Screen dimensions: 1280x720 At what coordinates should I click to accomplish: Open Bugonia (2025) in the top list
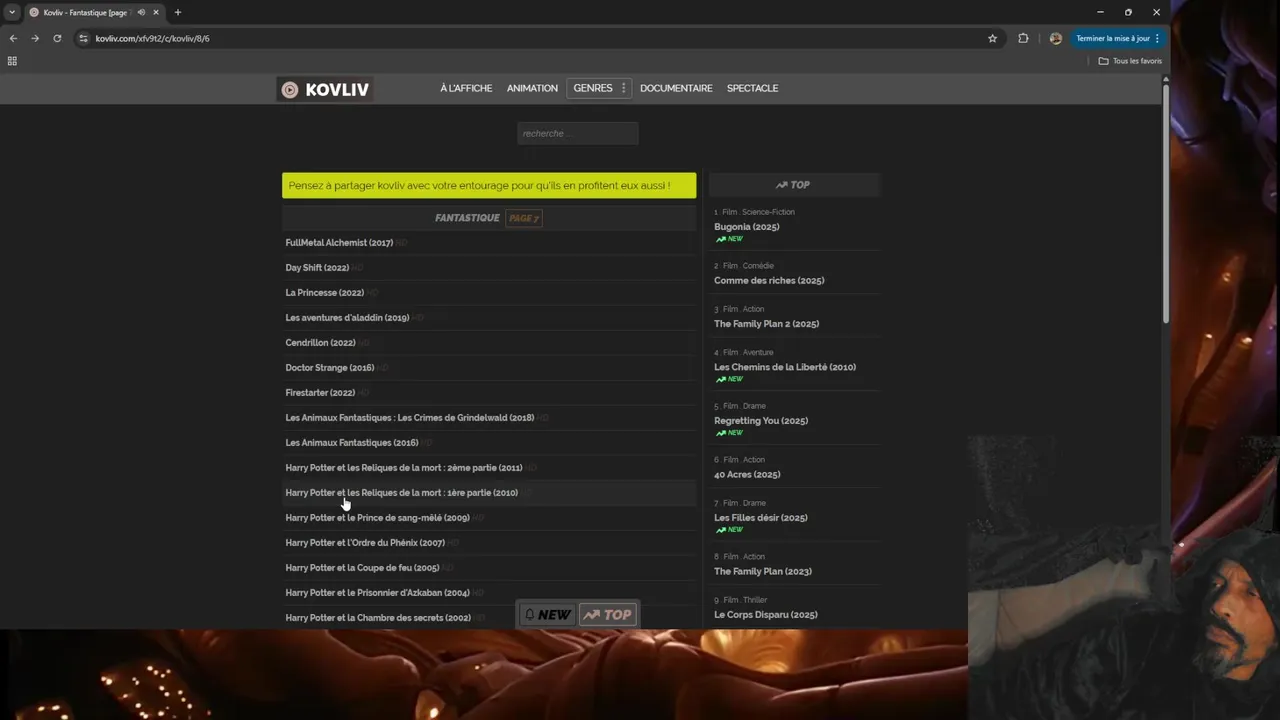click(746, 227)
